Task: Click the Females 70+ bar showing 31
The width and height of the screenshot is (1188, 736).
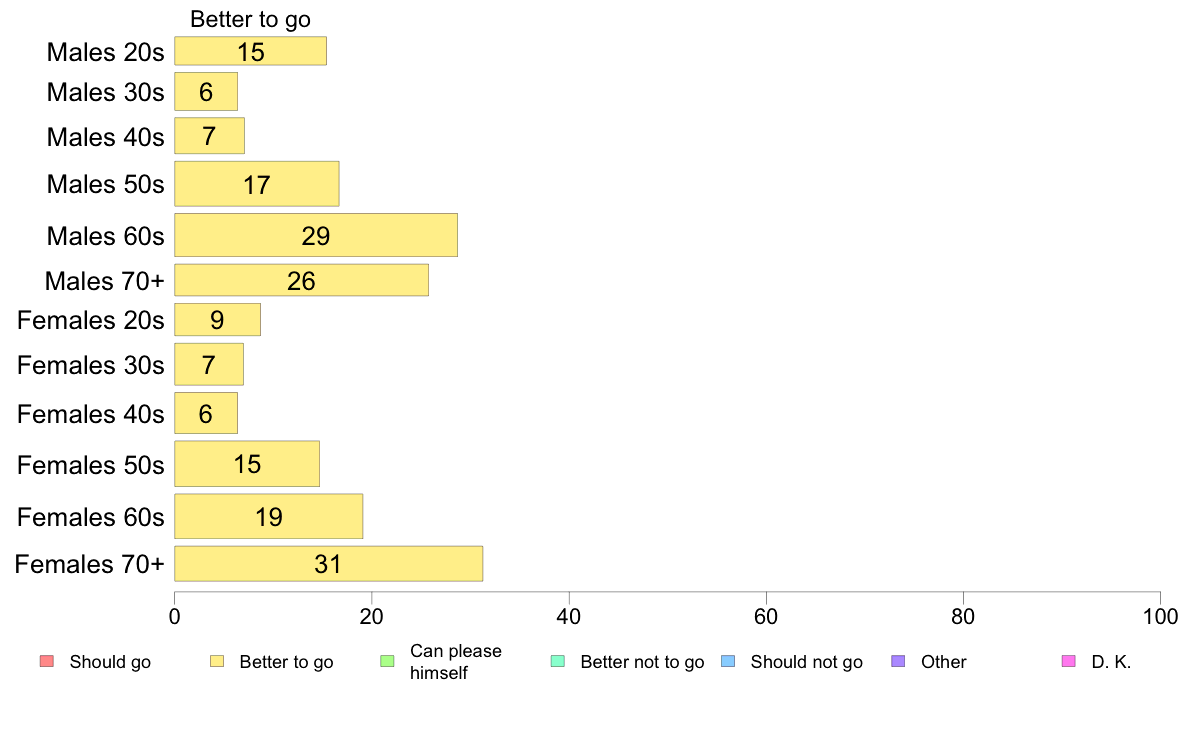Action: [x=328, y=564]
